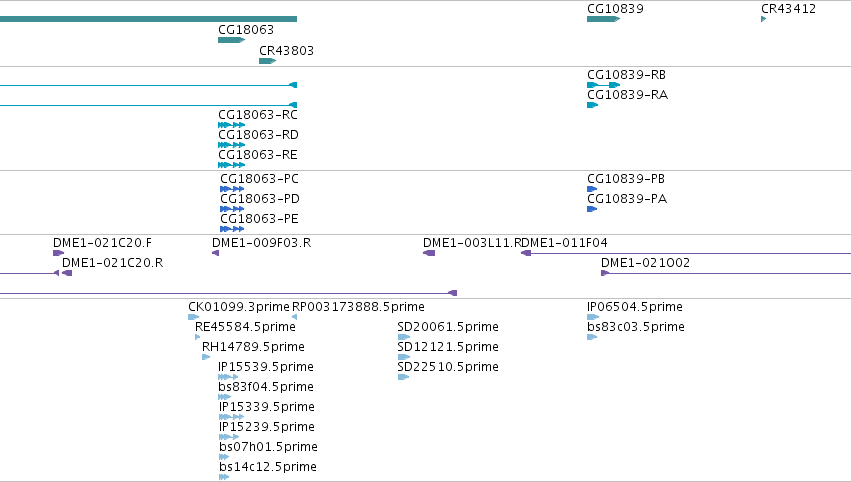Select protein CG18063-PE label
The image size is (851, 482).
pos(259,219)
